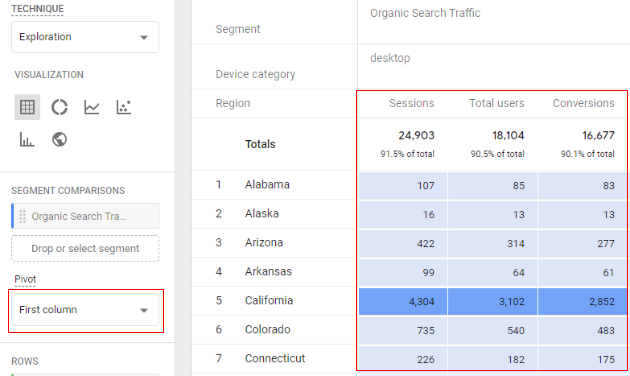Open the Pivot First column dropdown
630x376 pixels.
pyautogui.click(x=85, y=310)
